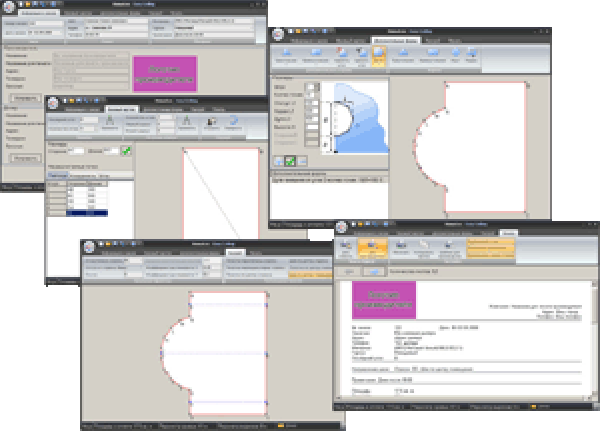
Task: Click highlighted orange ribbon icon in semicircle diagram window
Action: click(378, 56)
